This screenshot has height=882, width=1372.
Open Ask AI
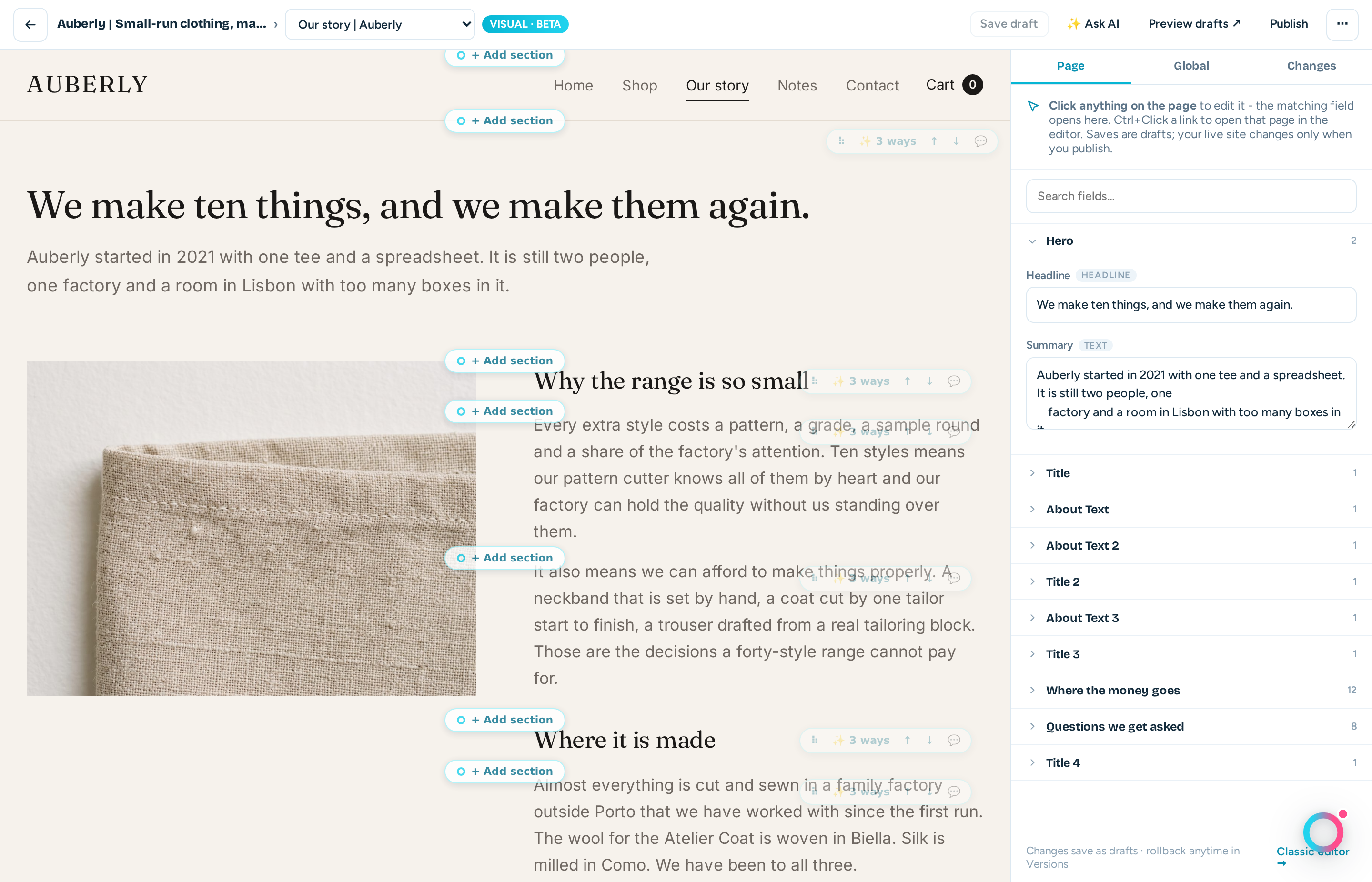(x=1093, y=24)
